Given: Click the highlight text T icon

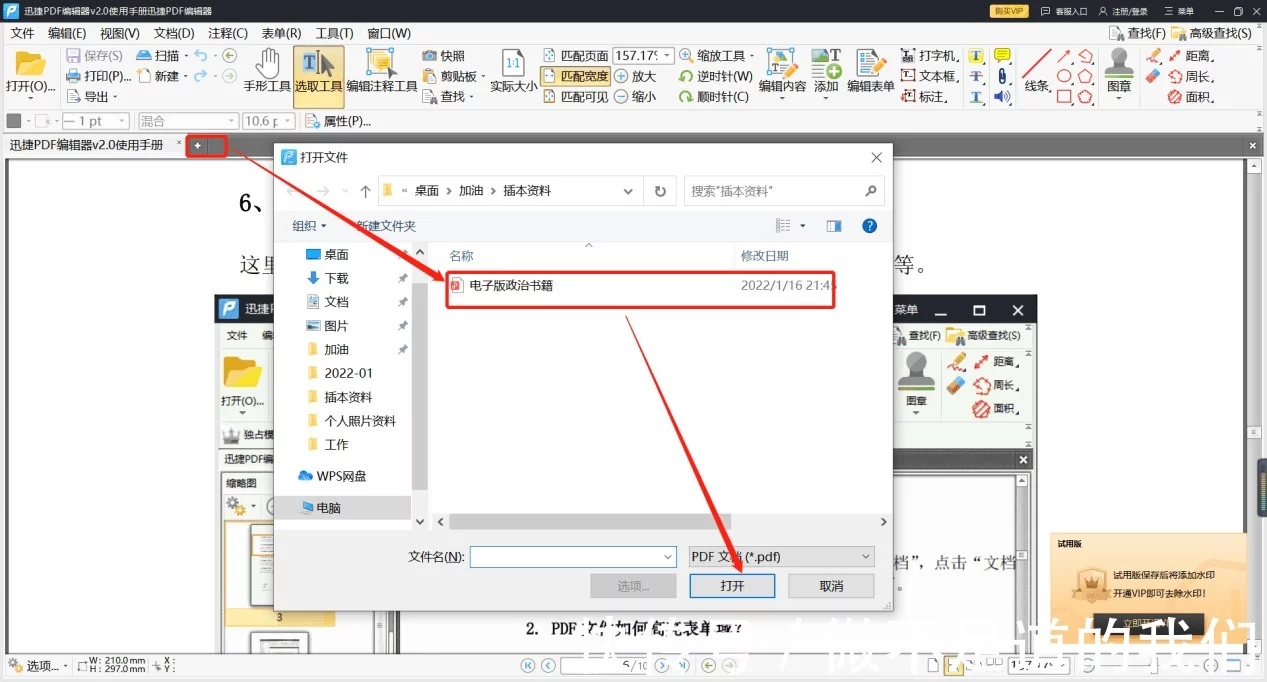Looking at the screenshot, I should point(976,56).
